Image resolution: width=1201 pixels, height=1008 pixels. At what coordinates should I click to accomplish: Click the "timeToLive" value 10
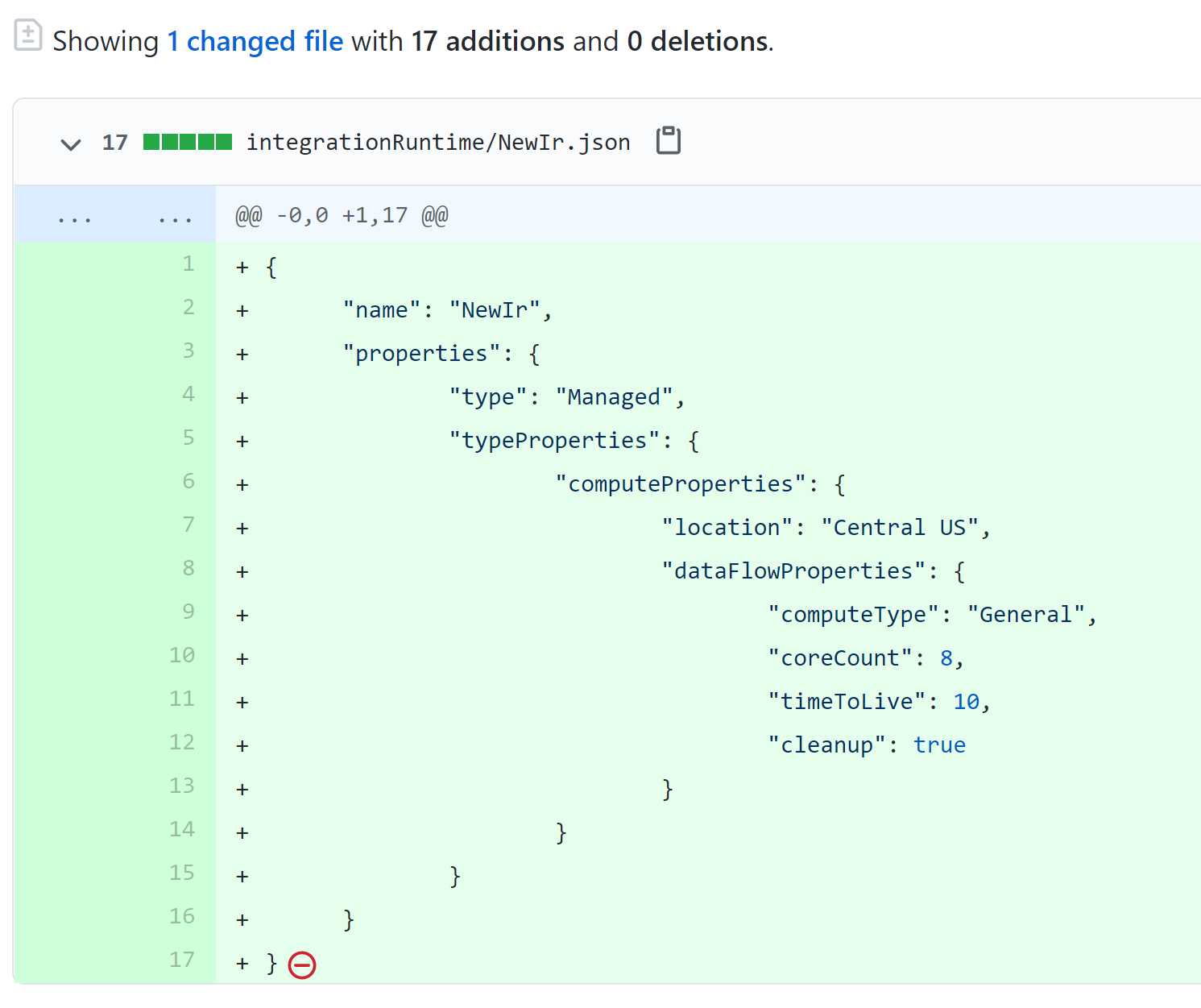966,702
